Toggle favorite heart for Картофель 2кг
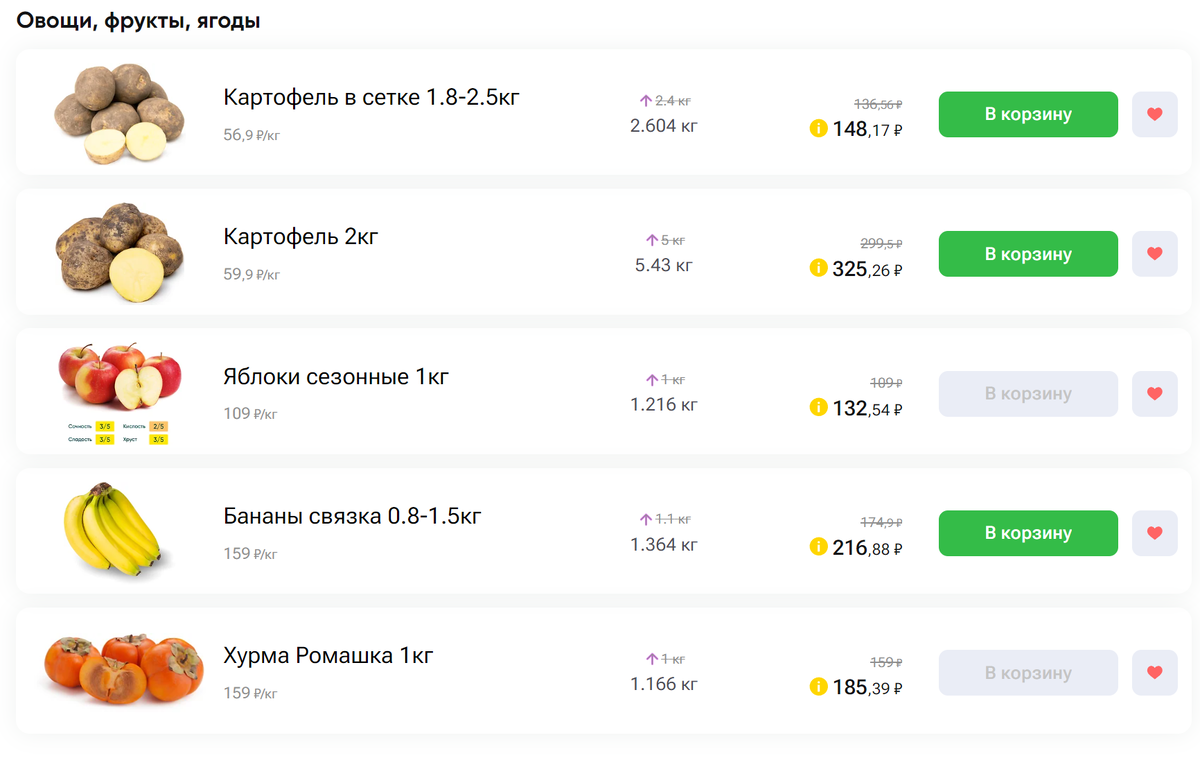 point(1154,254)
